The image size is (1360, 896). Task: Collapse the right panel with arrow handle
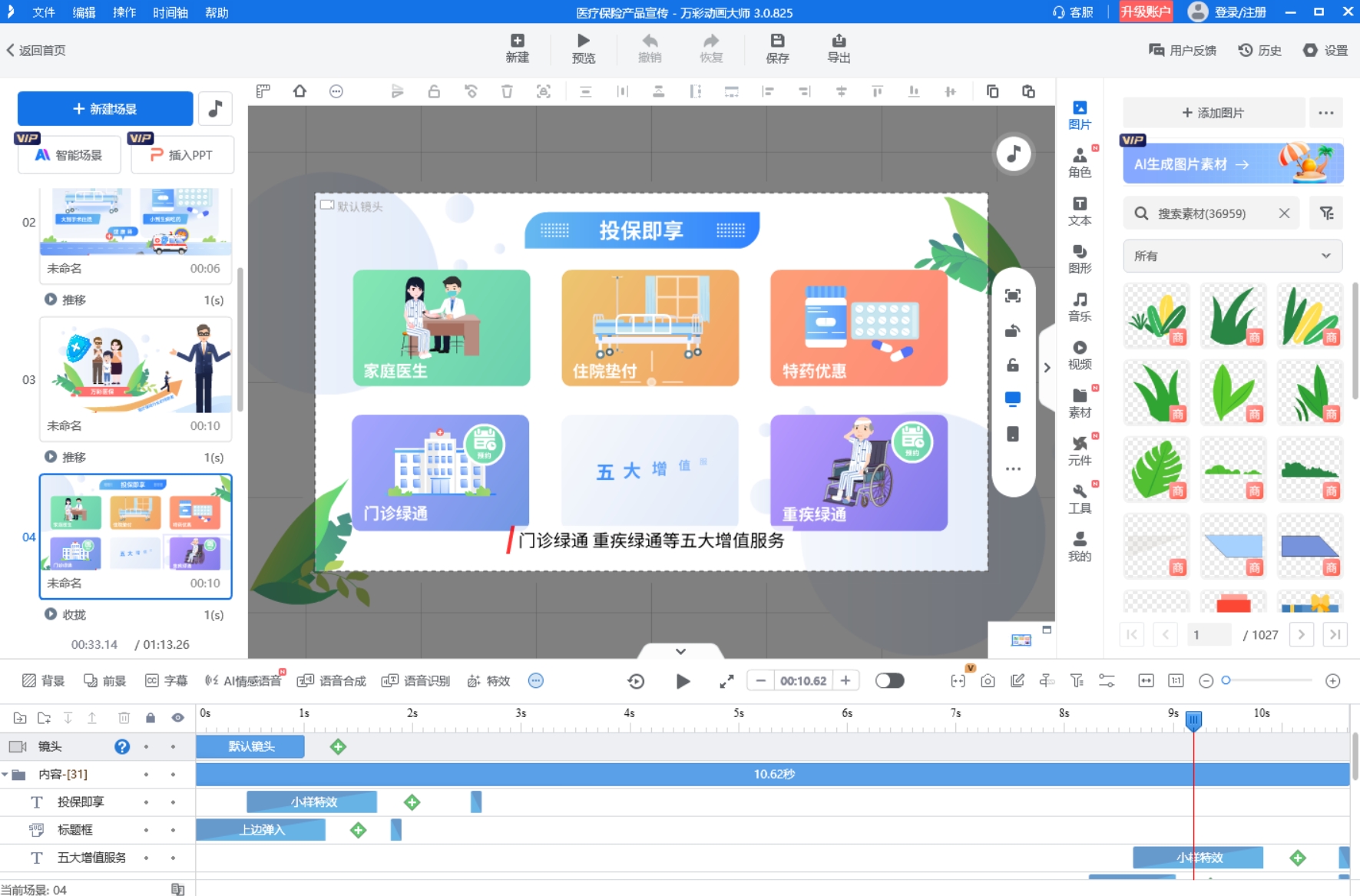tap(1047, 368)
